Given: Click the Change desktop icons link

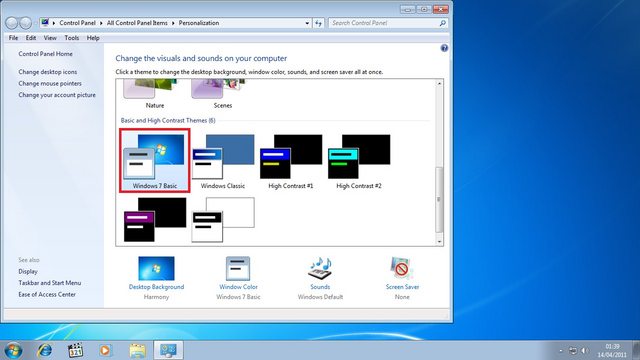Looking at the screenshot, I should pos(48,72).
